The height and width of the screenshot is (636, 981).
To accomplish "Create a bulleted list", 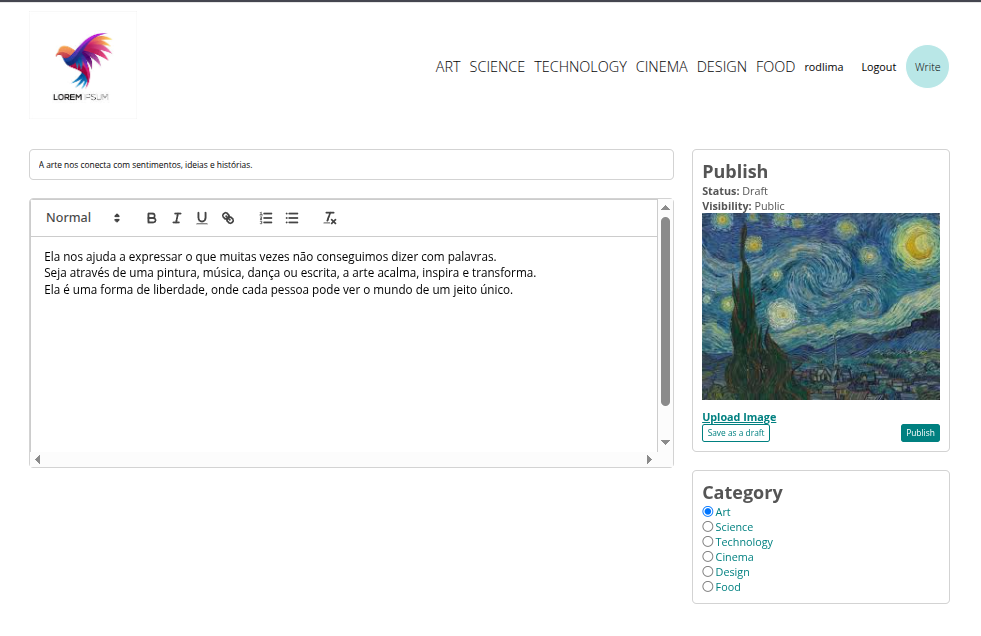I will [292, 218].
